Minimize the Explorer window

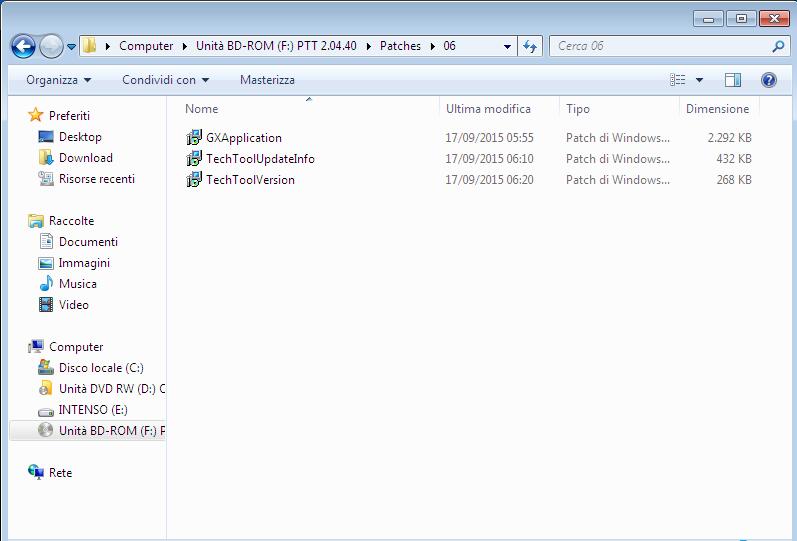pos(708,19)
